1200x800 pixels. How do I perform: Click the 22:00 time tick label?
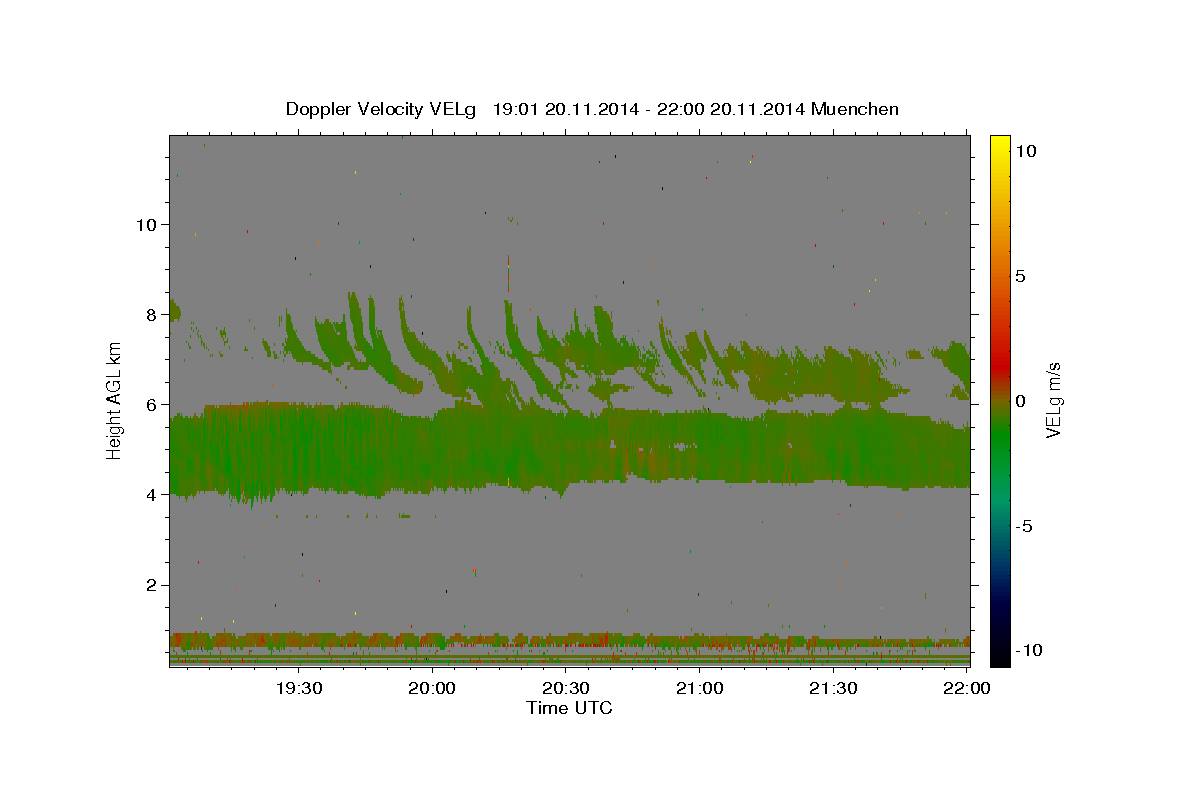[x=967, y=688]
